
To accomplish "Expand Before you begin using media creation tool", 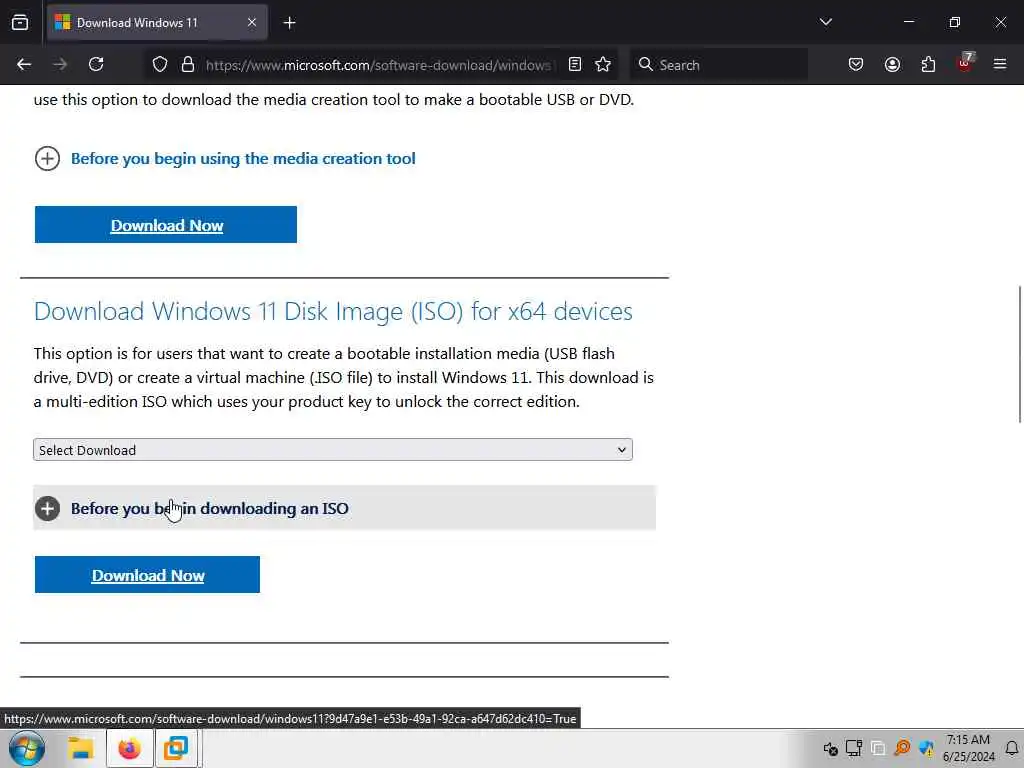I will 243,159.
